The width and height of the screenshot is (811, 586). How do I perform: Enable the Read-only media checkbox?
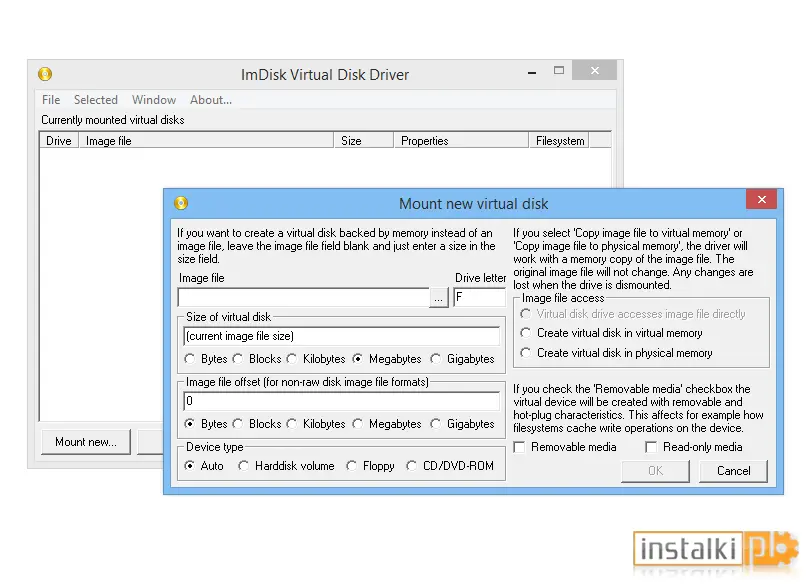(x=651, y=447)
